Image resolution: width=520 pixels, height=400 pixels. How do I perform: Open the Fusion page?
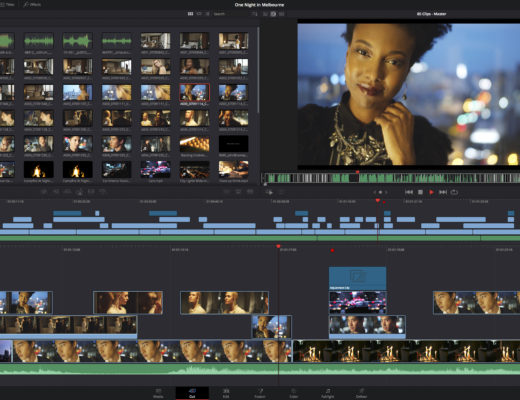tap(260, 393)
